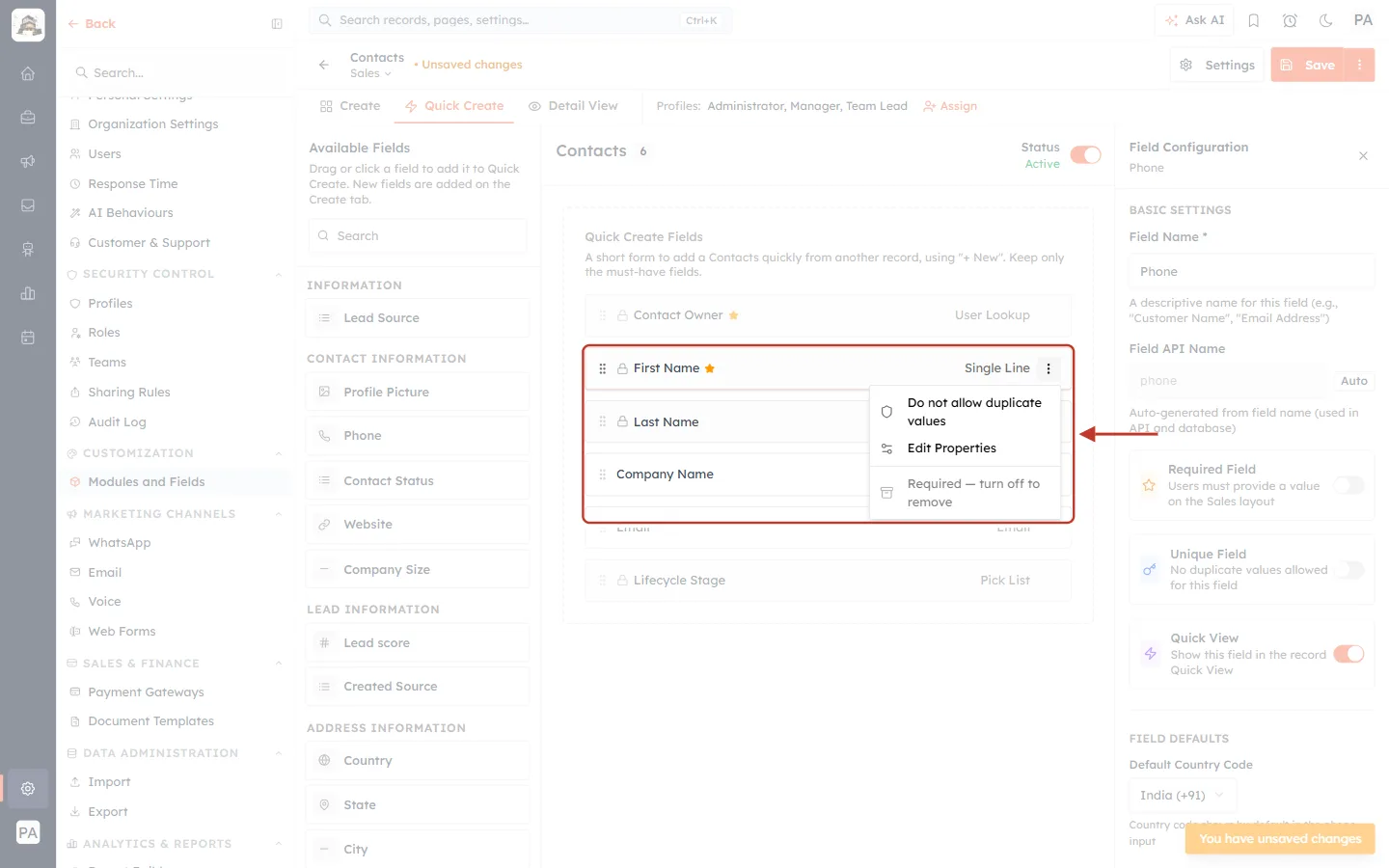Select the gear icon in the left rail
The height and width of the screenshot is (868, 1389).
(x=28, y=788)
